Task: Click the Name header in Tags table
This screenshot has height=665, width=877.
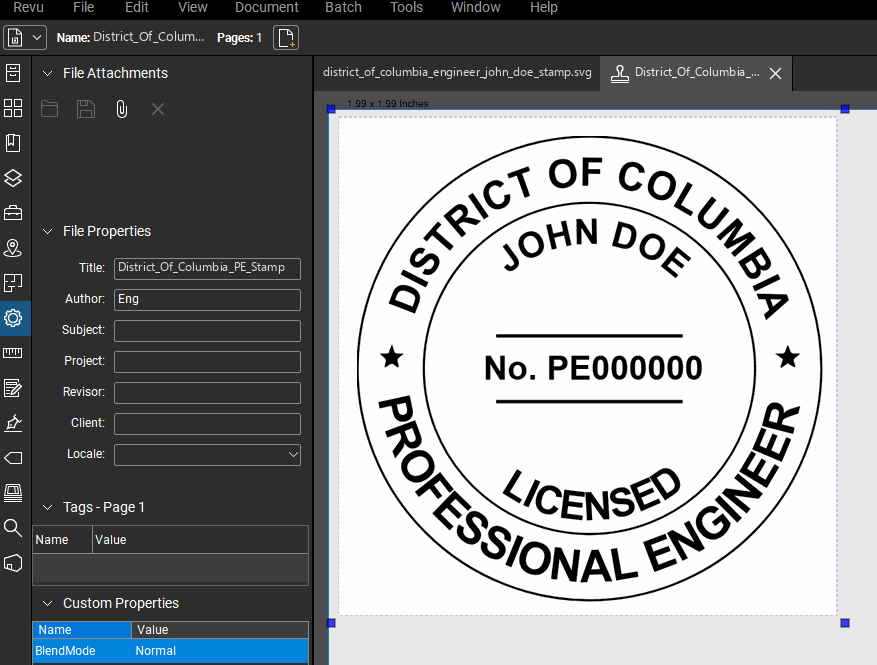Action: tap(62, 540)
